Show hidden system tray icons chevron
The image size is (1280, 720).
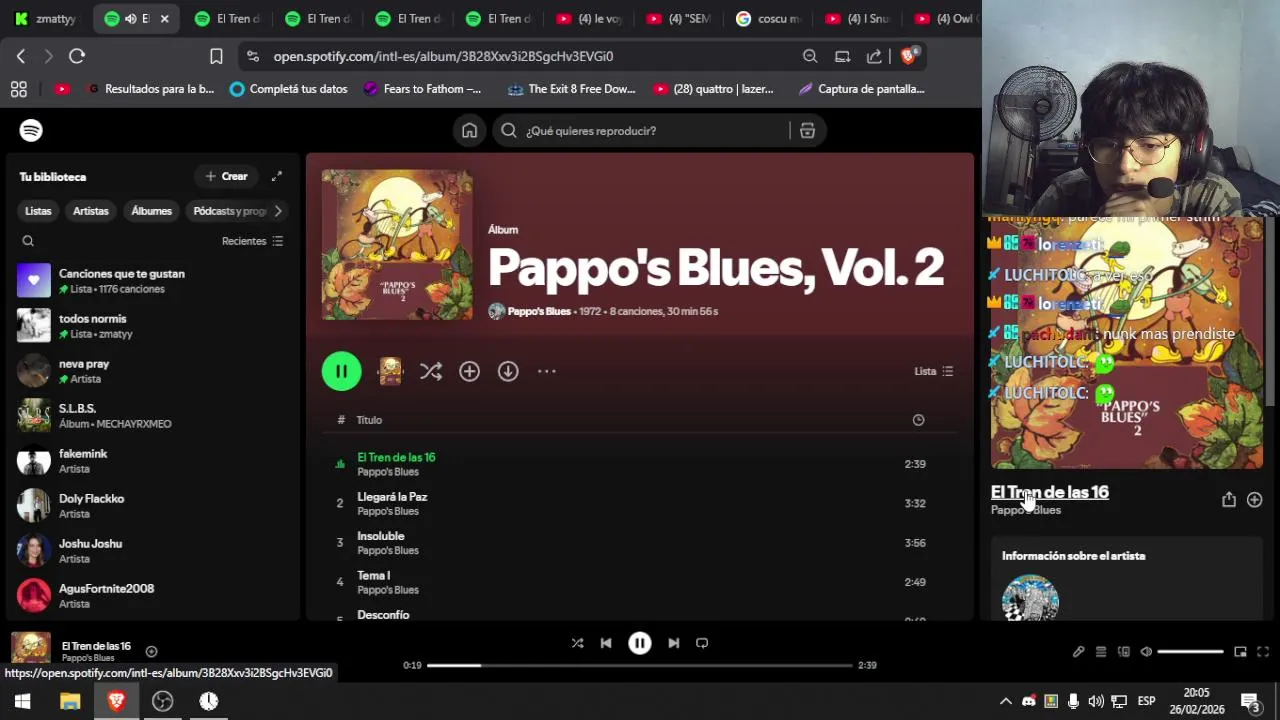pos(1006,701)
